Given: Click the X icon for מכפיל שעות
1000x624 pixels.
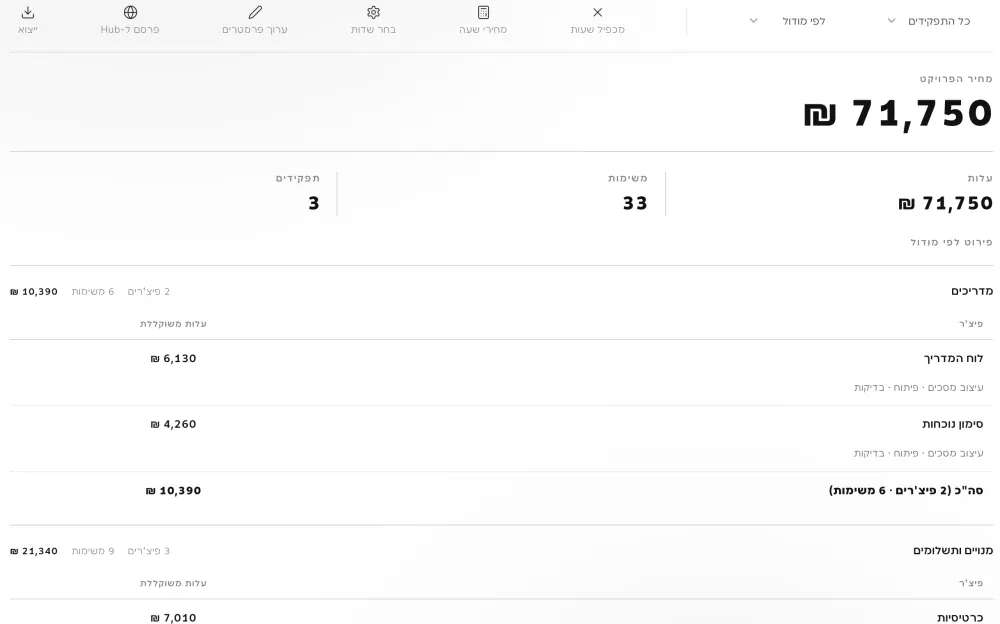Looking at the screenshot, I should [598, 12].
